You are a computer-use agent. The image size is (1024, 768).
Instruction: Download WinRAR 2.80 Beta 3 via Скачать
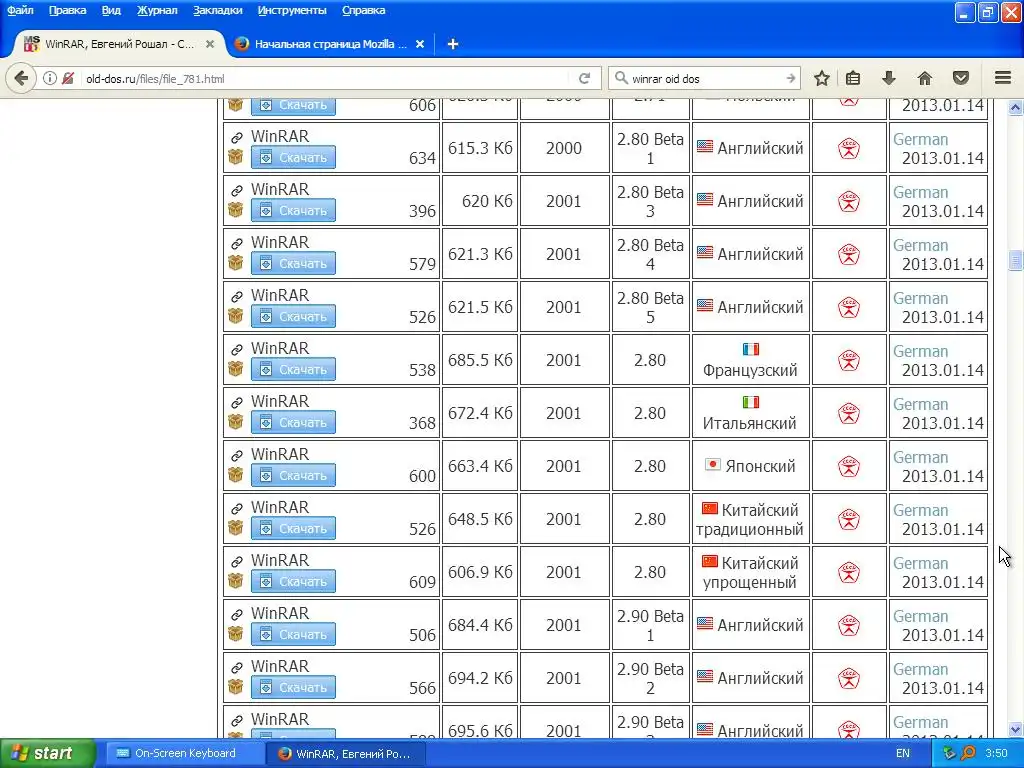point(293,210)
